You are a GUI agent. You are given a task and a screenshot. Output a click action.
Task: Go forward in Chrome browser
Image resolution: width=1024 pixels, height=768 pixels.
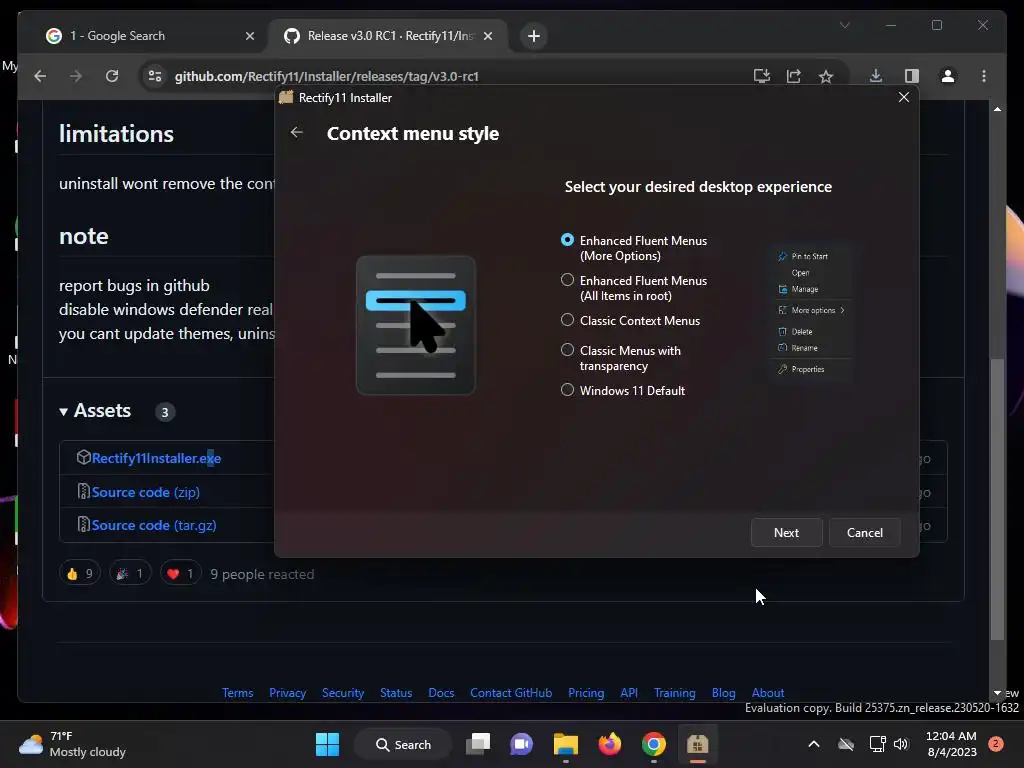coord(76,76)
